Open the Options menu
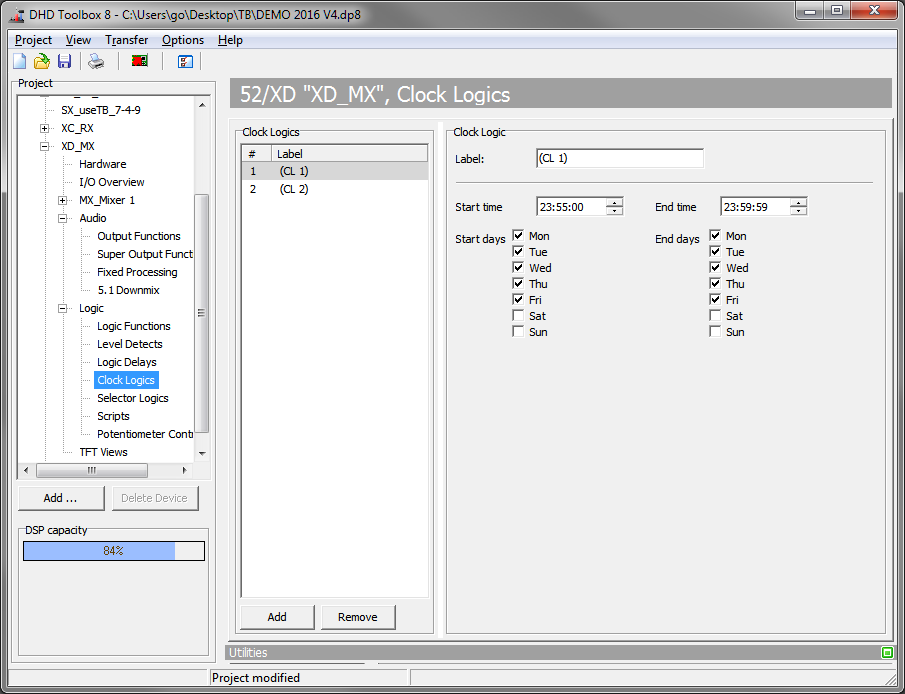 183,40
